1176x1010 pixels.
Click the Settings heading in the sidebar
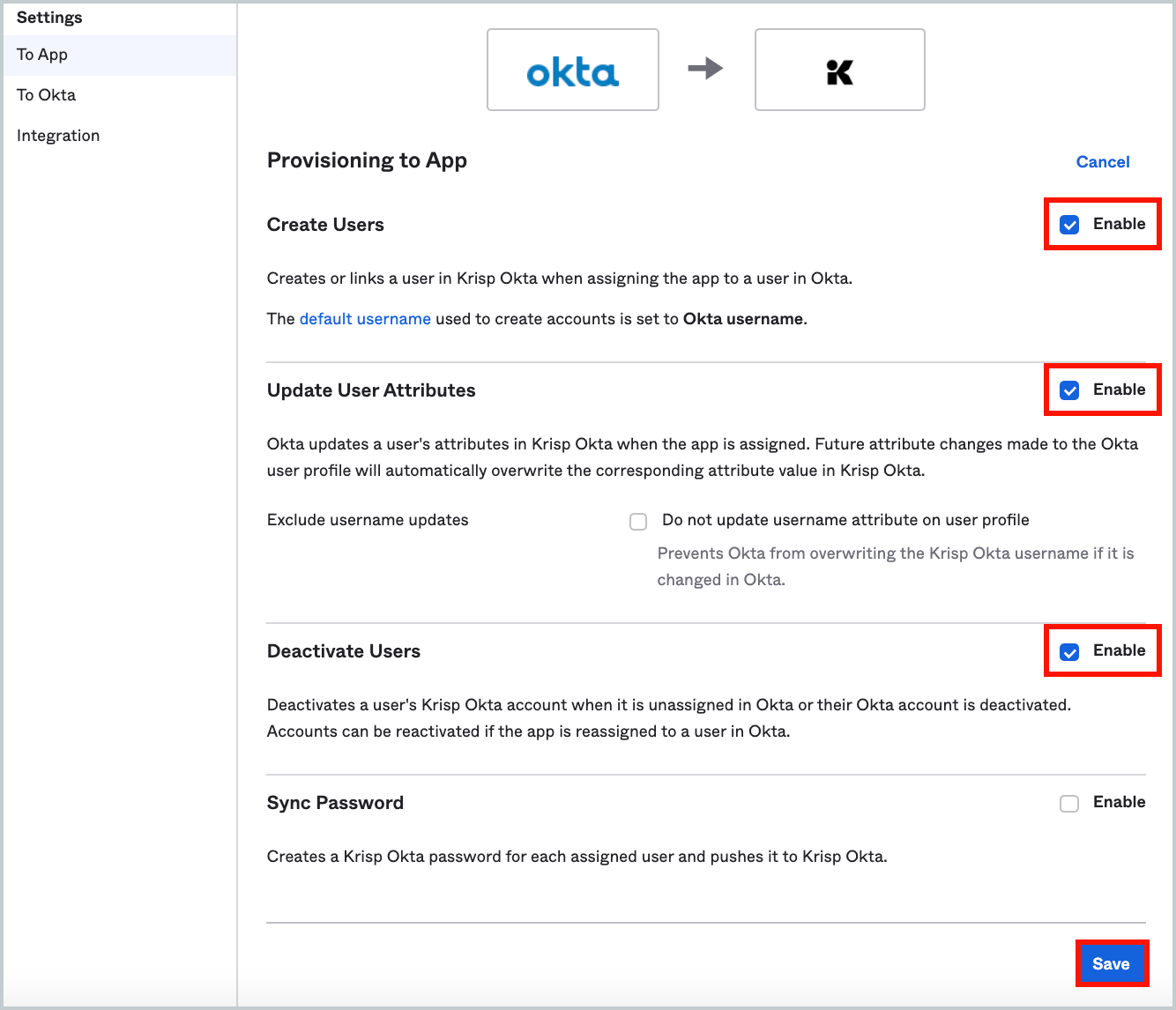click(x=48, y=17)
